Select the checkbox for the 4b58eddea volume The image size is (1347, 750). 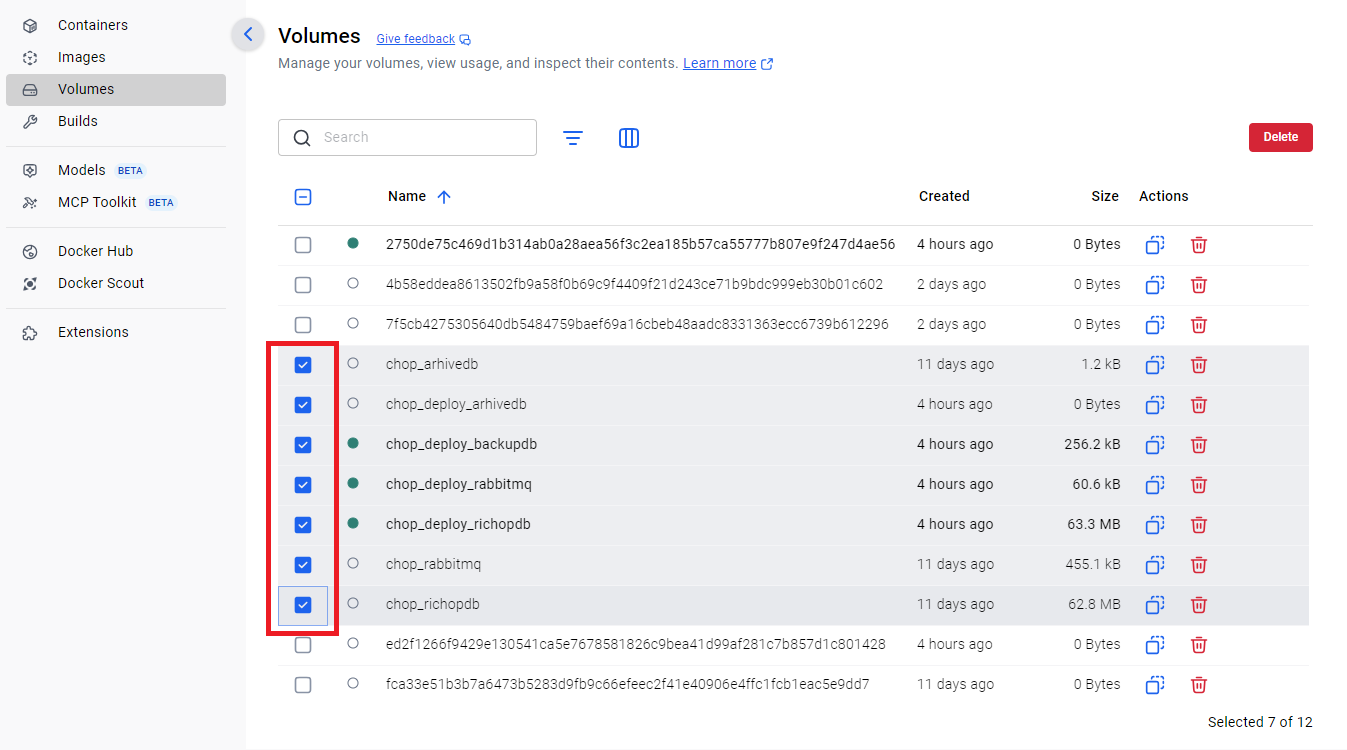[303, 285]
